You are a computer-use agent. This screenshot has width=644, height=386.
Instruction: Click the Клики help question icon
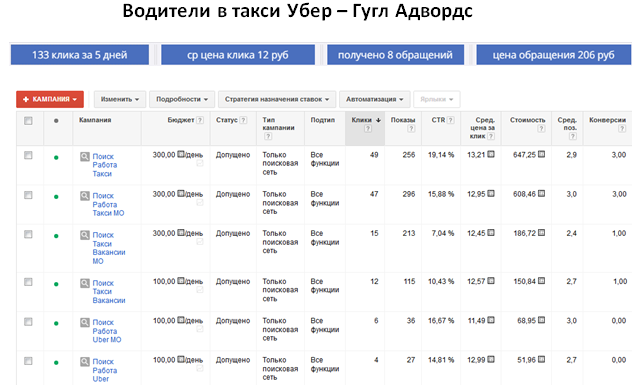[x=368, y=129]
